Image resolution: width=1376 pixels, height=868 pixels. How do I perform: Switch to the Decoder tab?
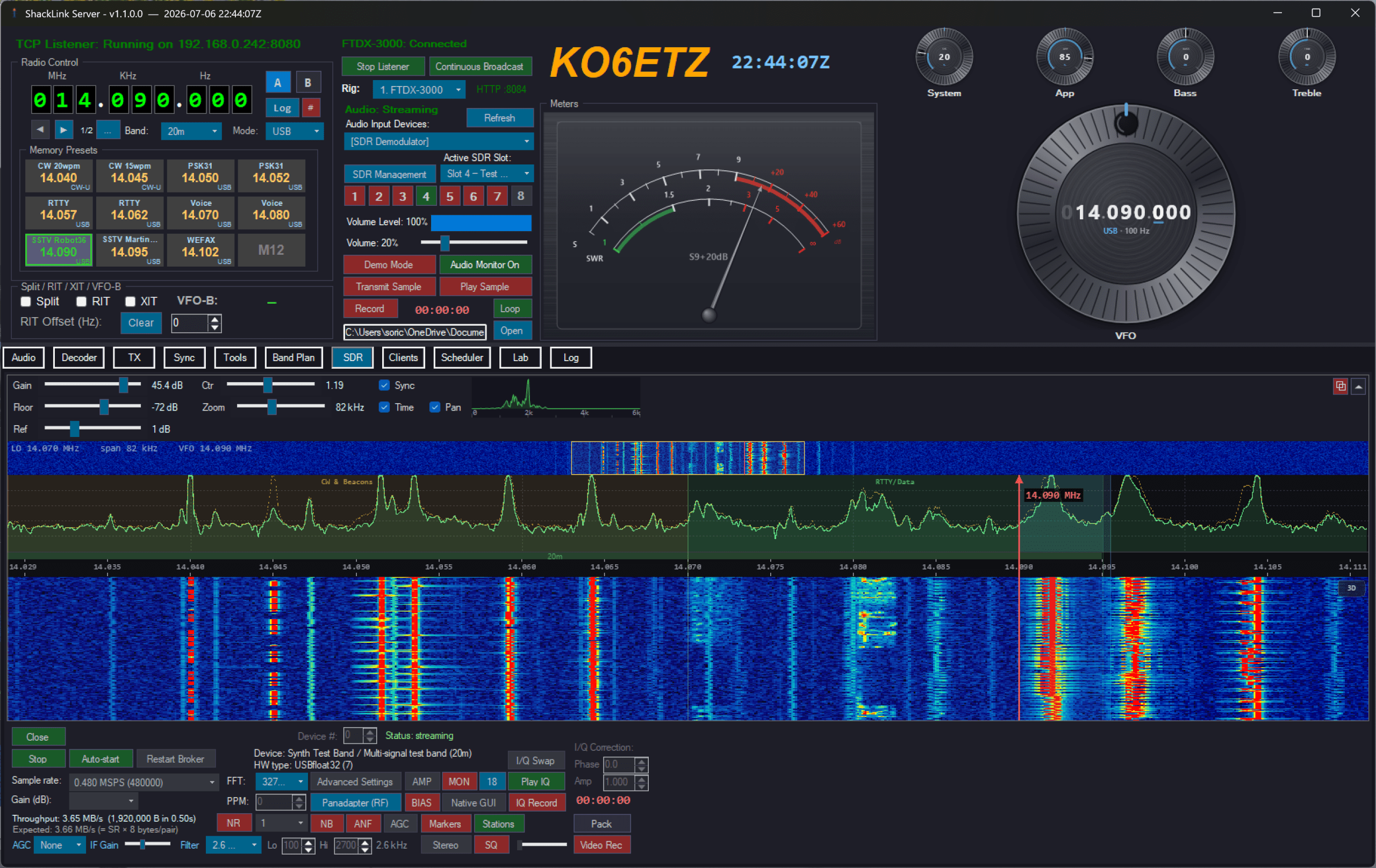(79, 358)
